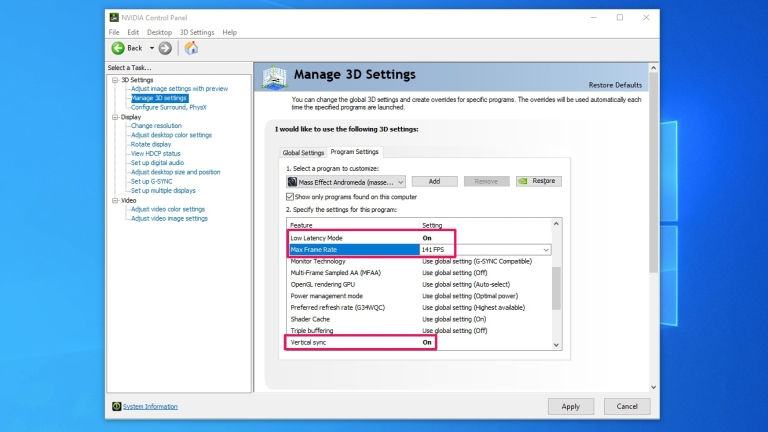Select Power management mode row

coord(419,296)
